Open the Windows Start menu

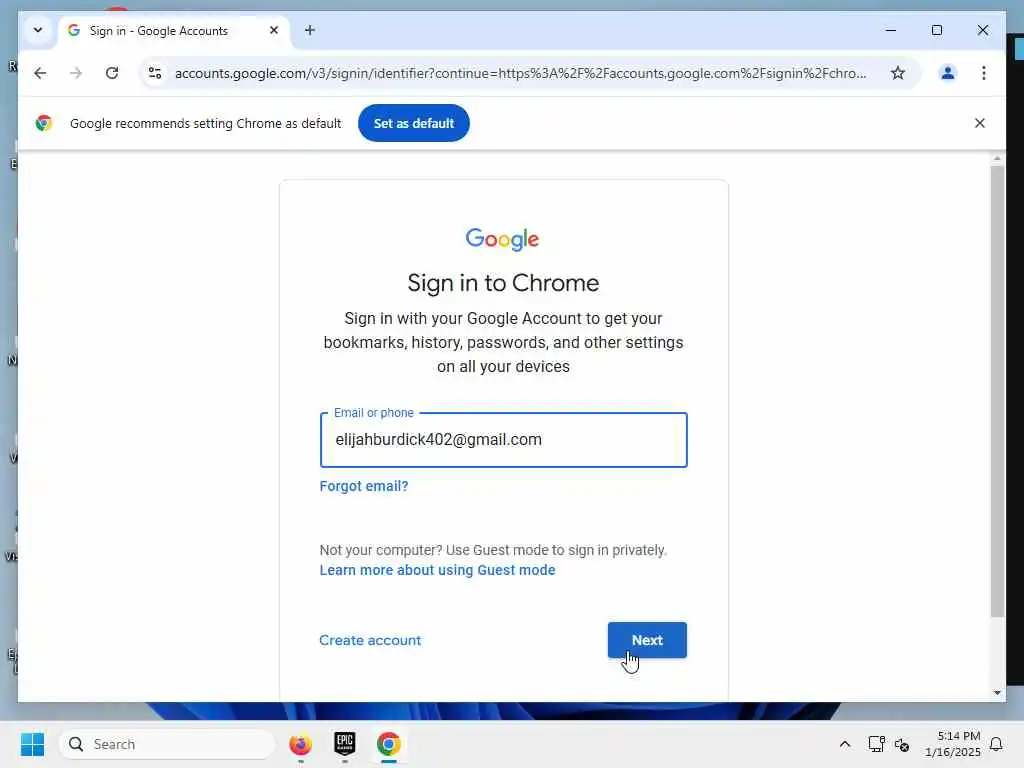(32, 744)
